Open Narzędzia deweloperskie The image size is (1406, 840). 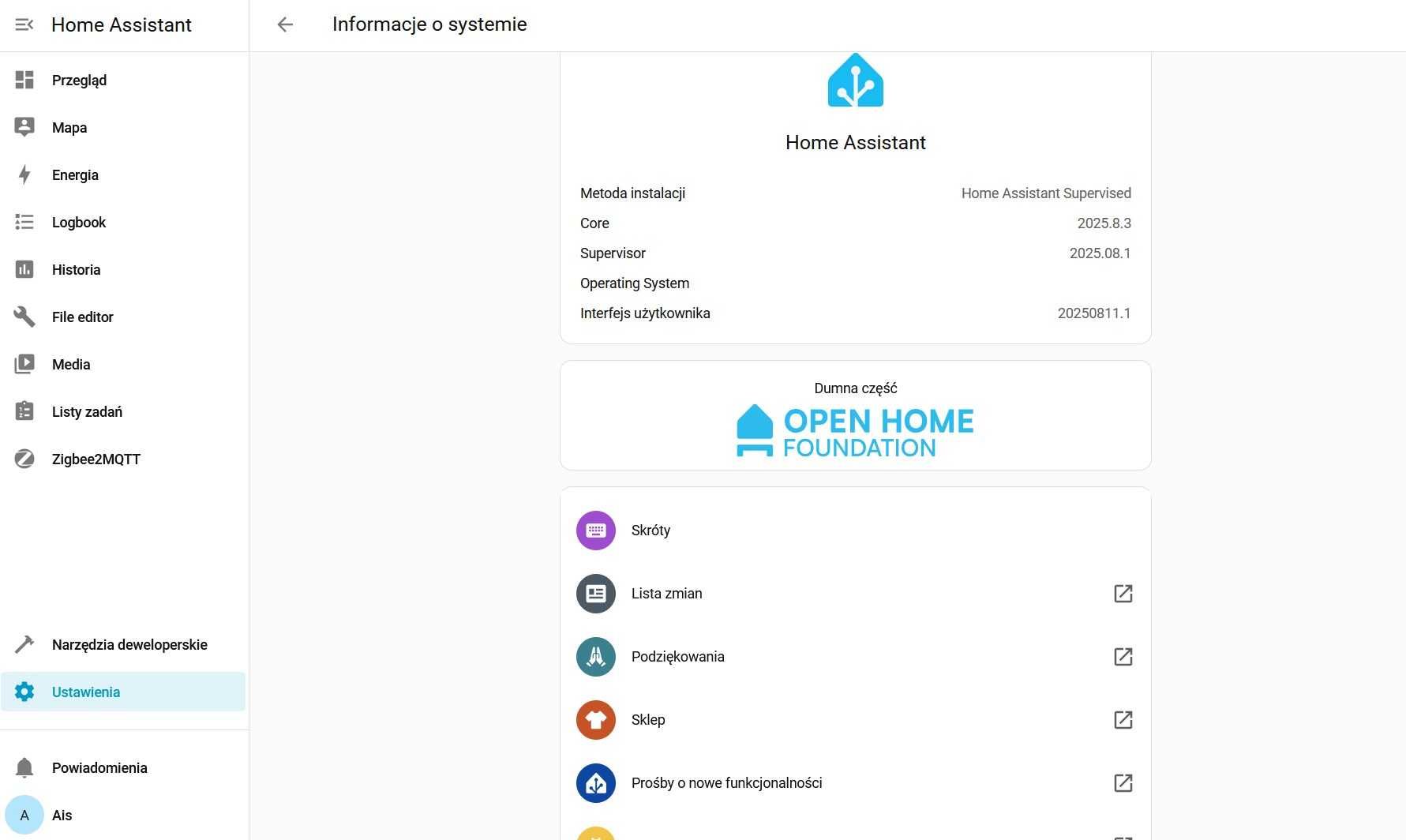pyautogui.click(x=123, y=644)
